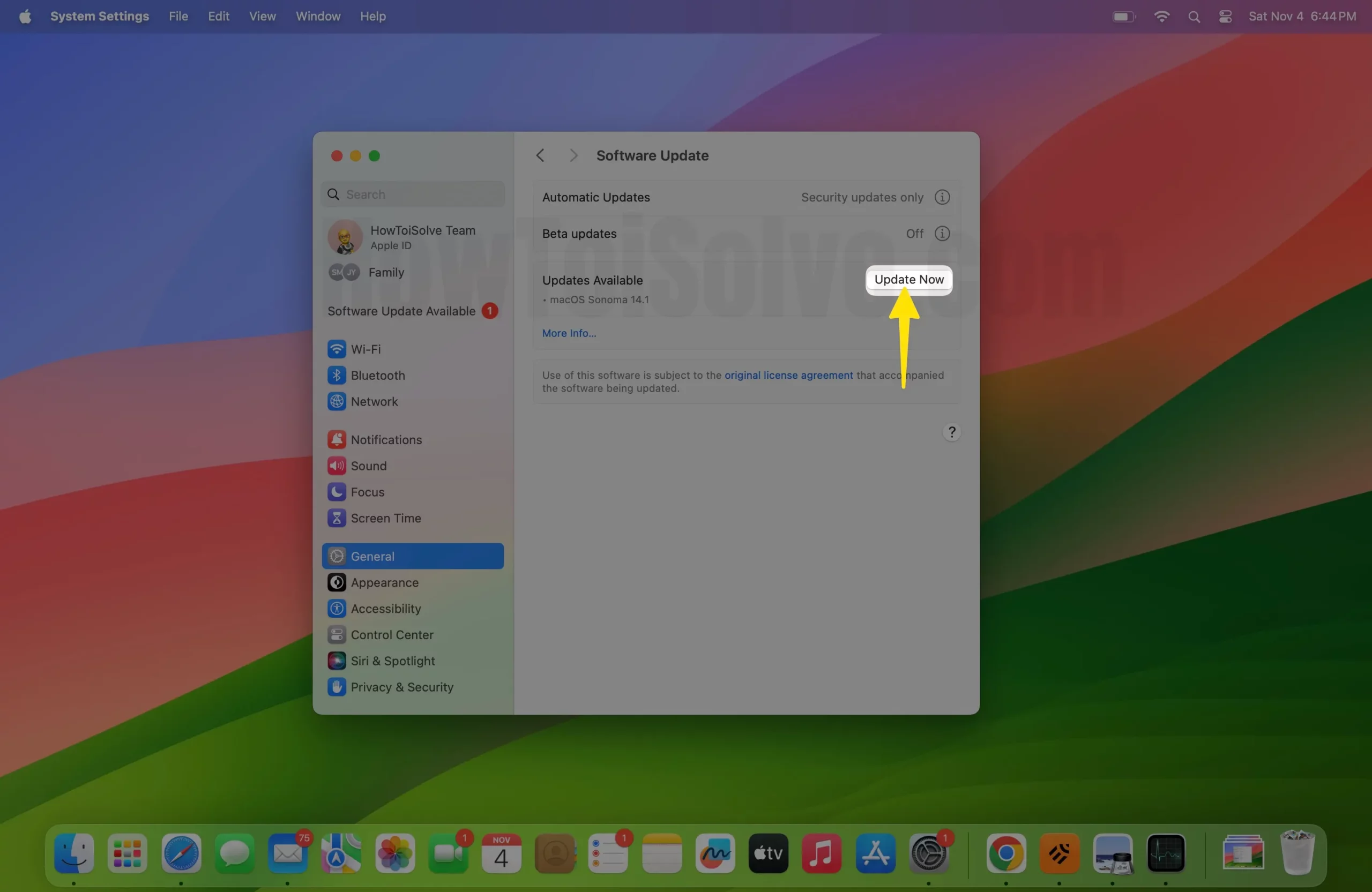Open Calendar from the Dock
This screenshot has width=1372, height=892.
point(501,853)
